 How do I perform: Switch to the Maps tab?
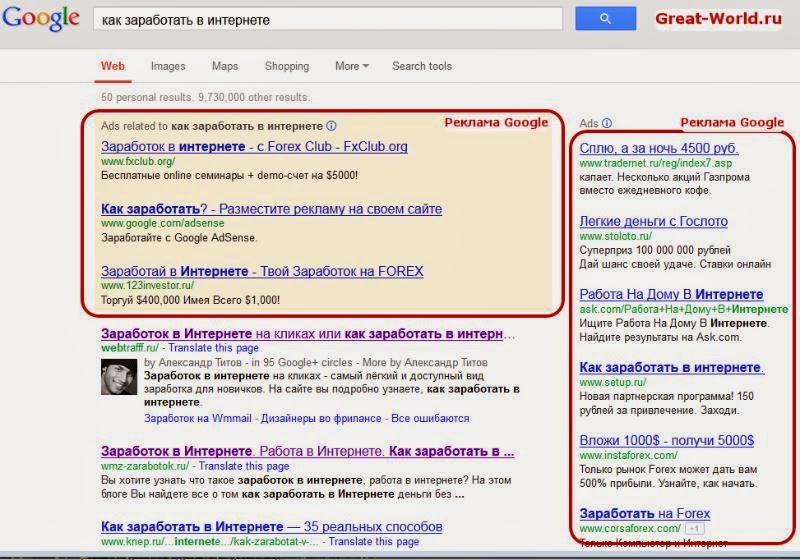[225, 66]
